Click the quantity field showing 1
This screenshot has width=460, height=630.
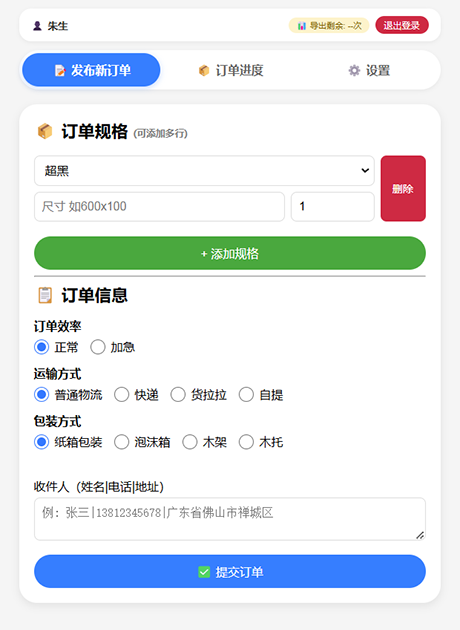tap(333, 207)
